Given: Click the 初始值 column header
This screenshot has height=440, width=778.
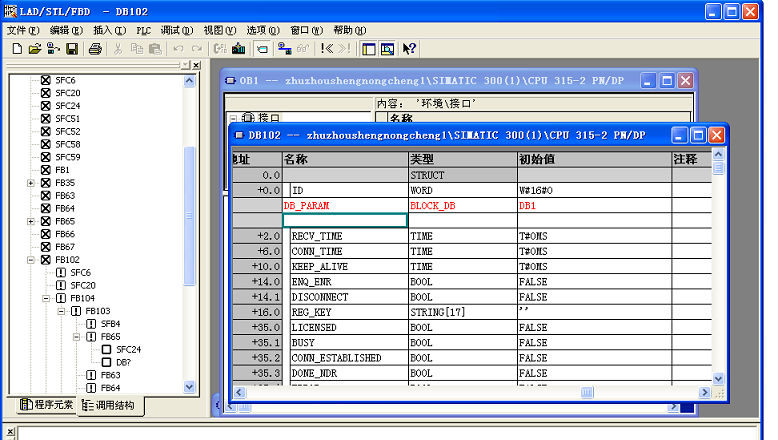Looking at the screenshot, I should pyautogui.click(x=594, y=159).
